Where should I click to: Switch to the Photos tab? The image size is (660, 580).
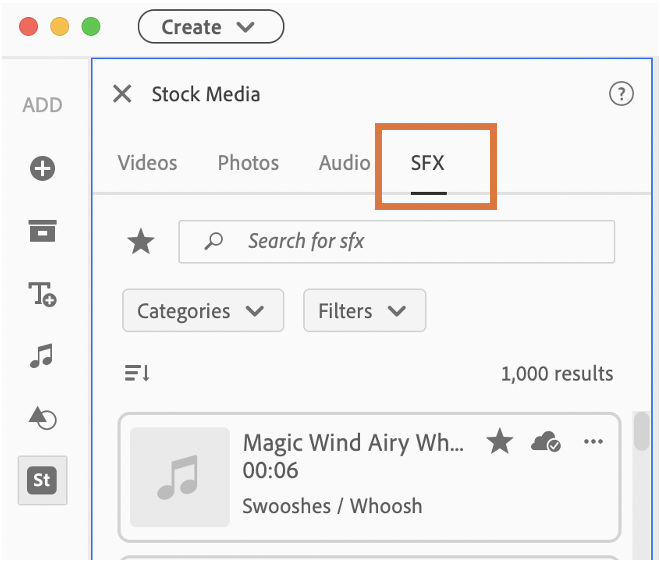[x=248, y=163]
